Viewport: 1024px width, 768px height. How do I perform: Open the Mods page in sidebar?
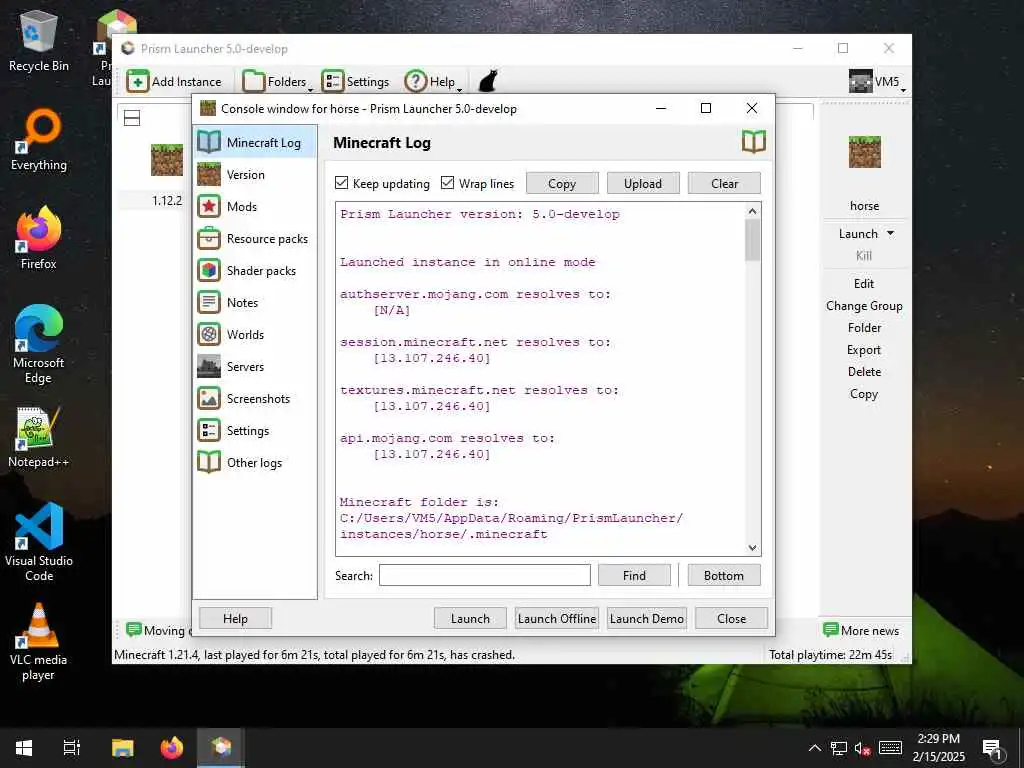pyautogui.click(x=255, y=206)
